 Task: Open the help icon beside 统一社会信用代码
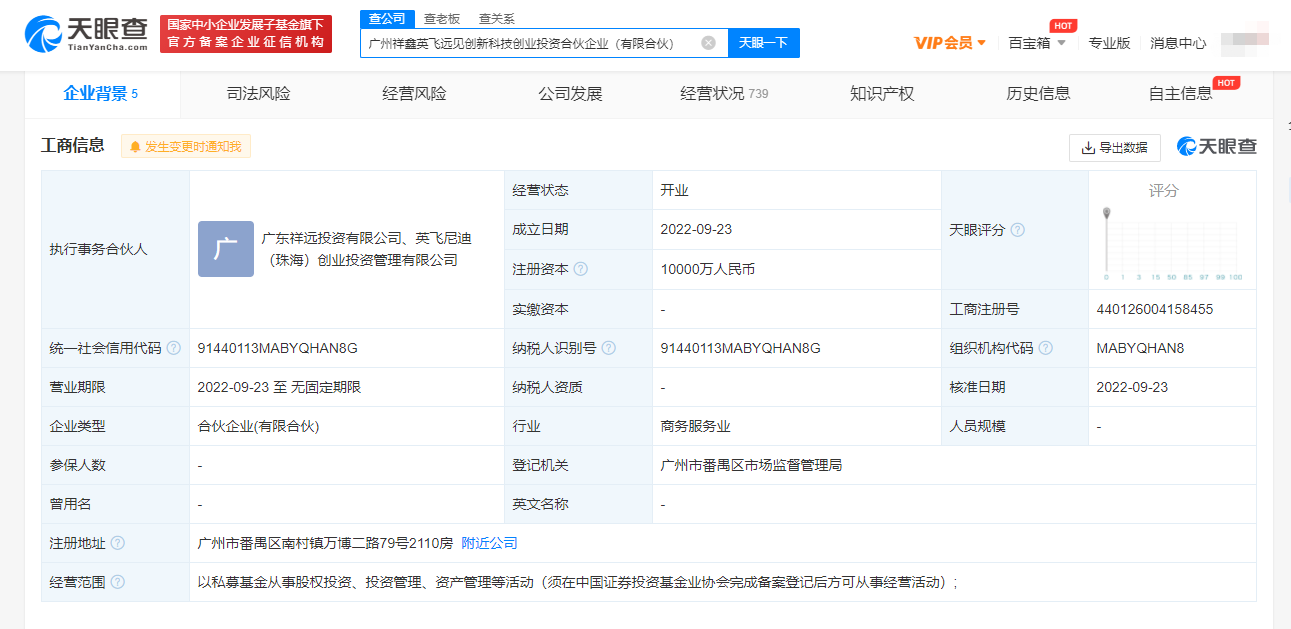tap(175, 347)
